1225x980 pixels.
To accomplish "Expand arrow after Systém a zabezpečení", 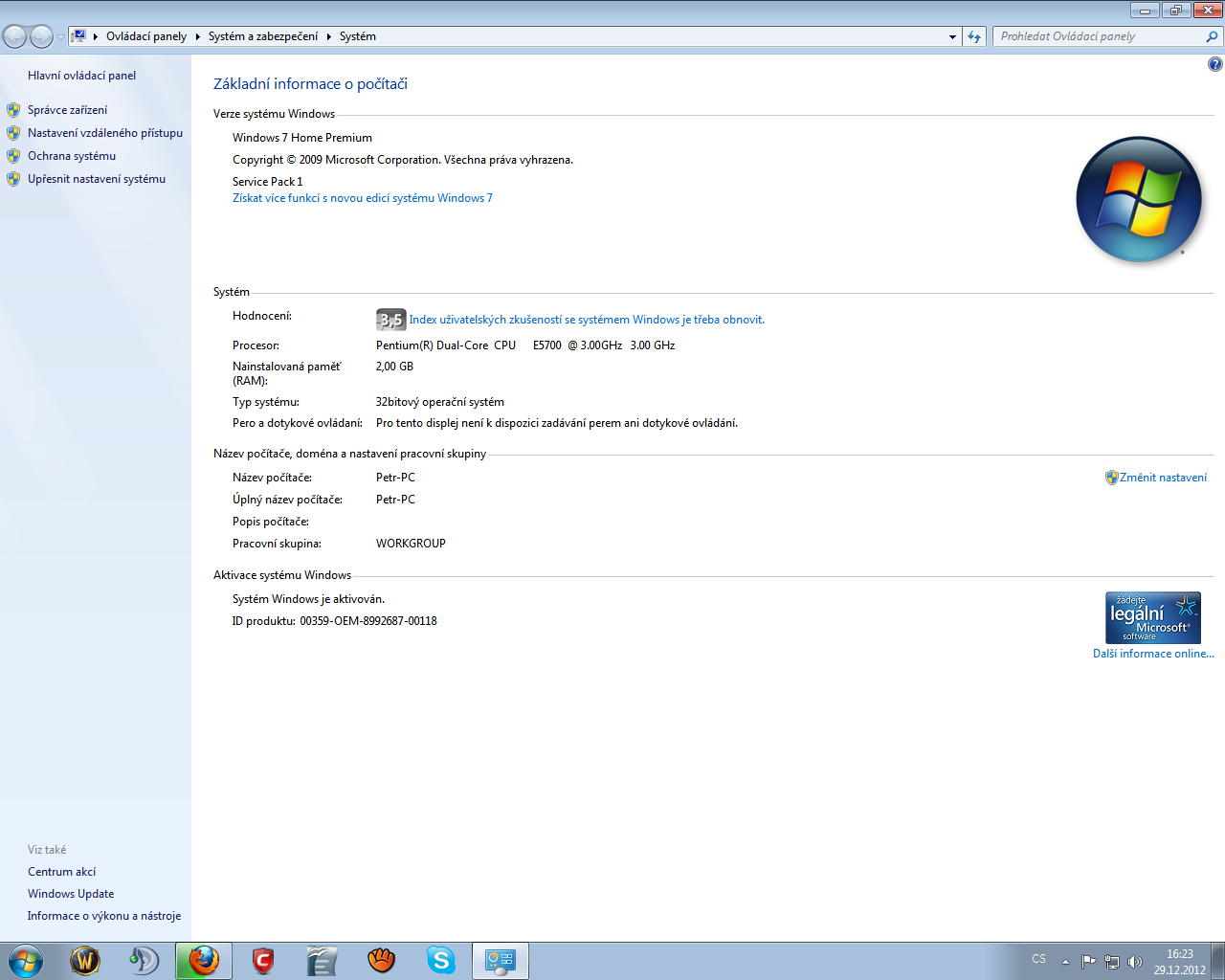I will click(x=329, y=36).
